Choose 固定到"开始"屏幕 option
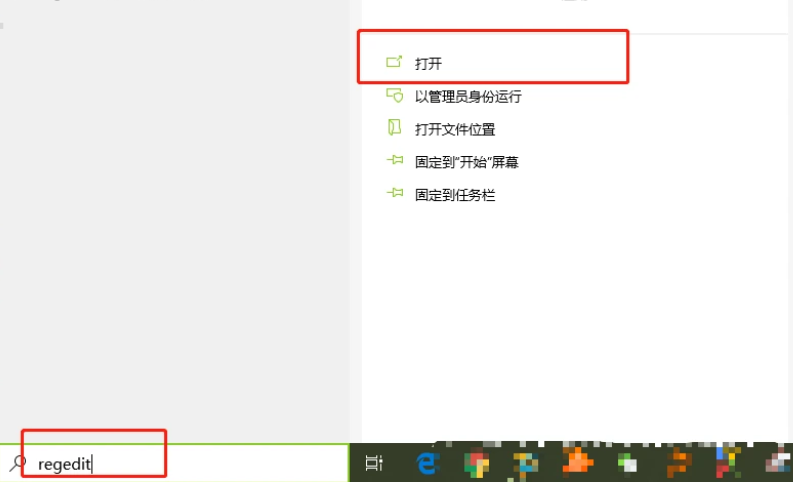Viewport: 793px width, 482px height. pyautogui.click(x=466, y=162)
